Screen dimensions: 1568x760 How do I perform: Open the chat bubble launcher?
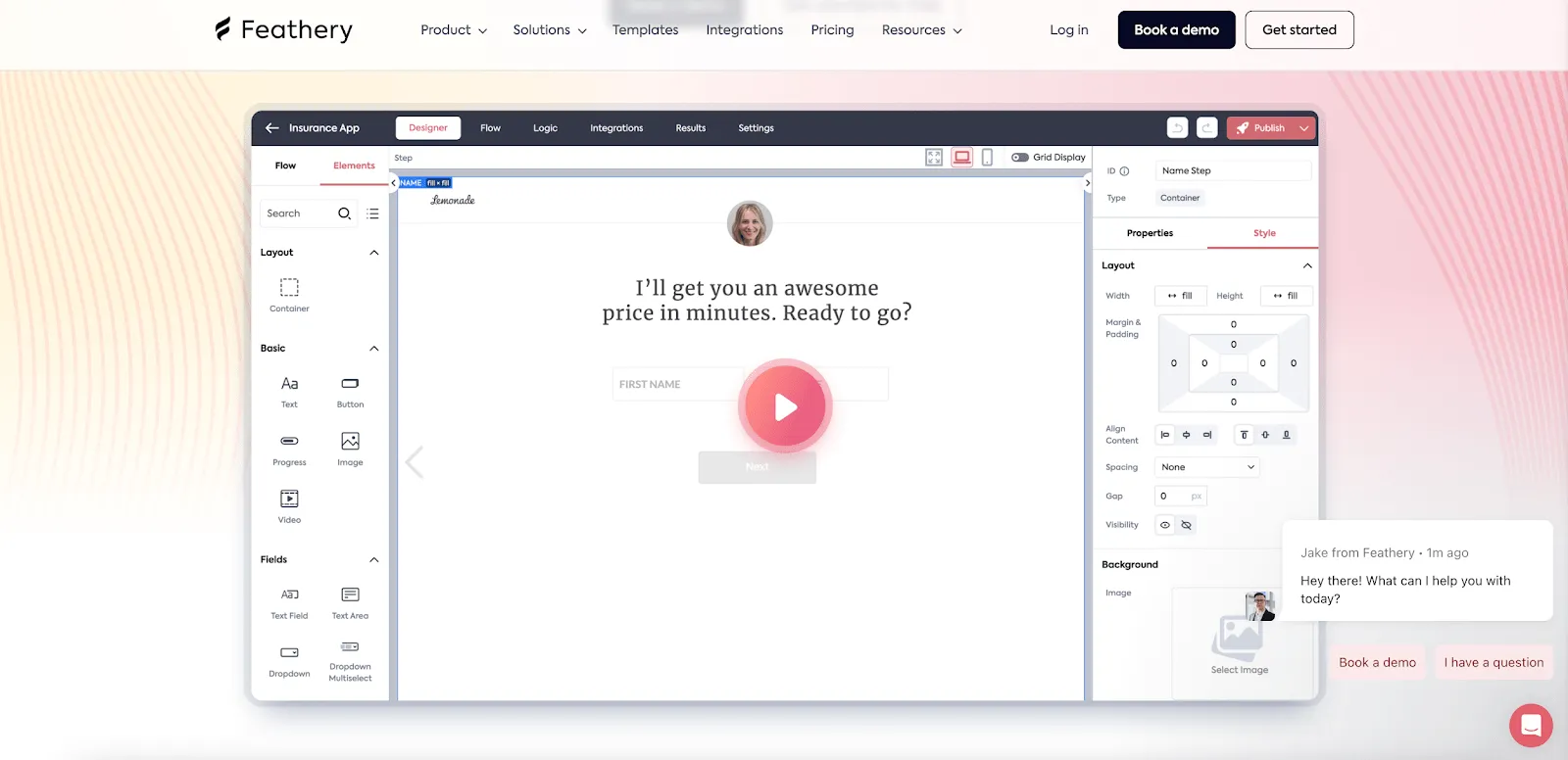[x=1531, y=726]
